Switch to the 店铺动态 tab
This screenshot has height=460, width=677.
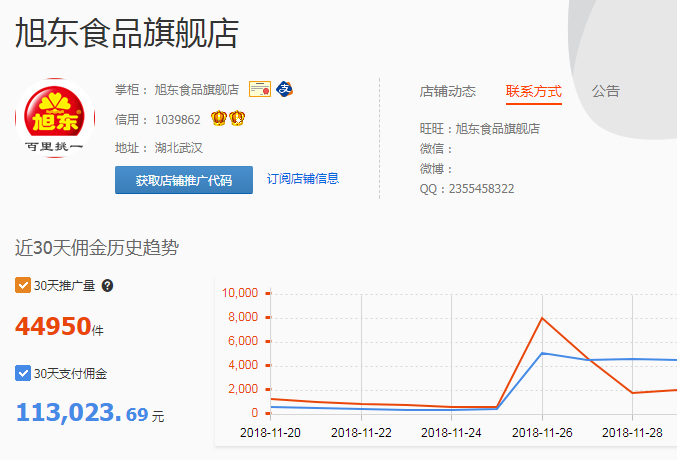pos(447,91)
